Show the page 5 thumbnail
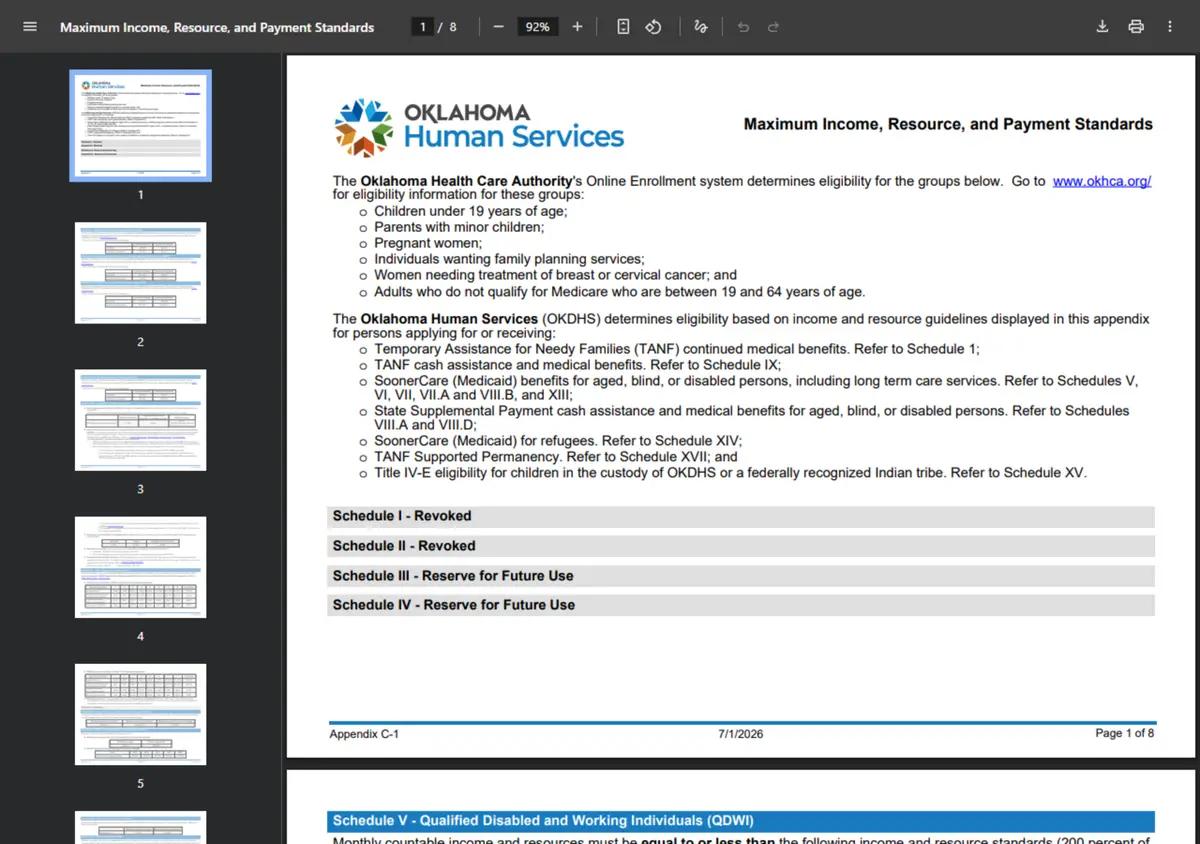The image size is (1200, 844). point(140,714)
